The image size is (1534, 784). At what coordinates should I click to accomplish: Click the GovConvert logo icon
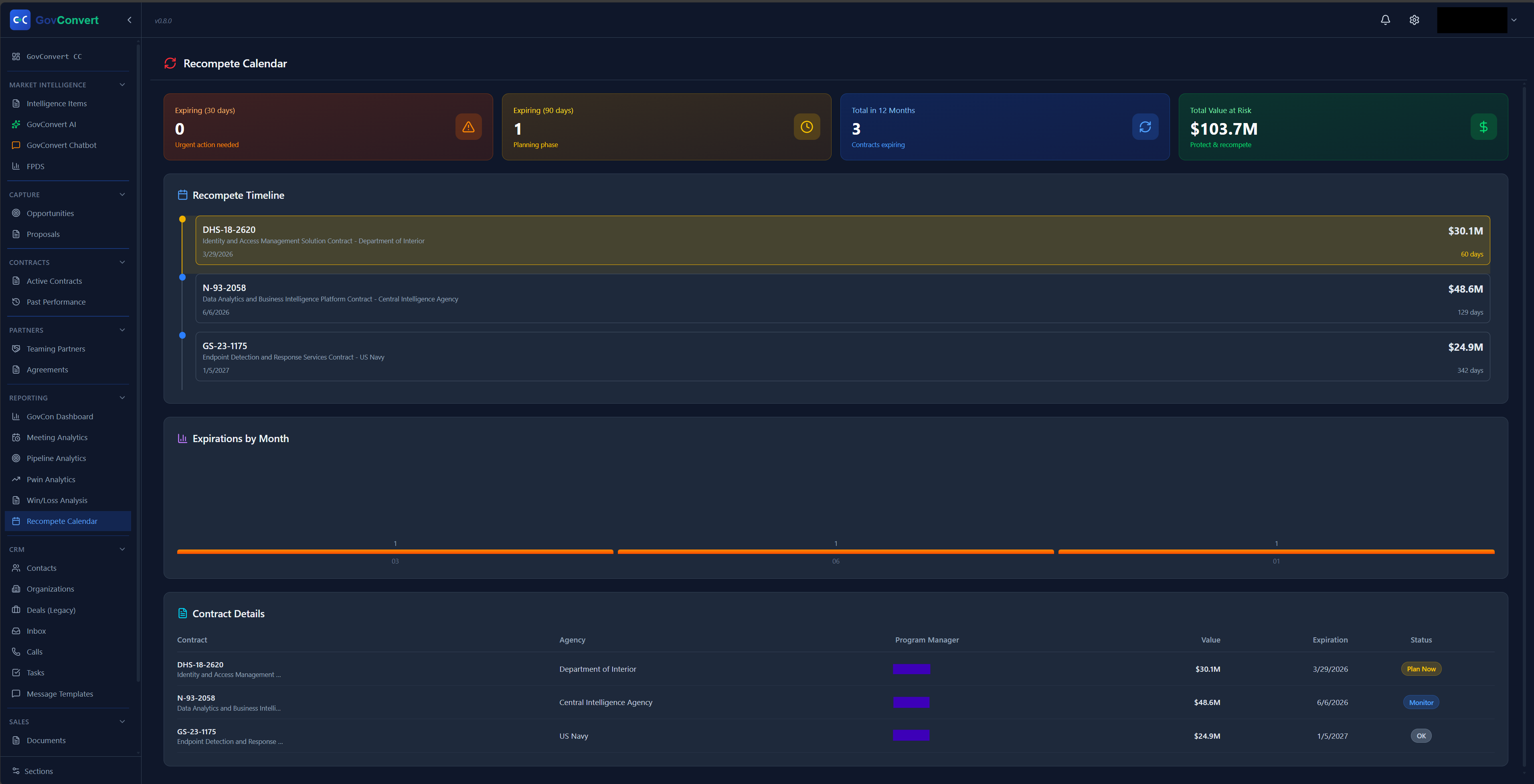[x=20, y=20]
